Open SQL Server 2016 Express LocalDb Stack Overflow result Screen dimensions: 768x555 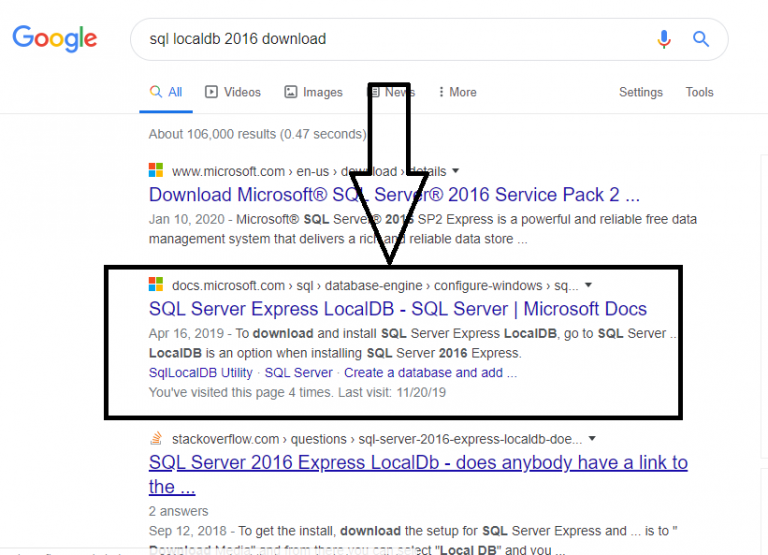418,474
